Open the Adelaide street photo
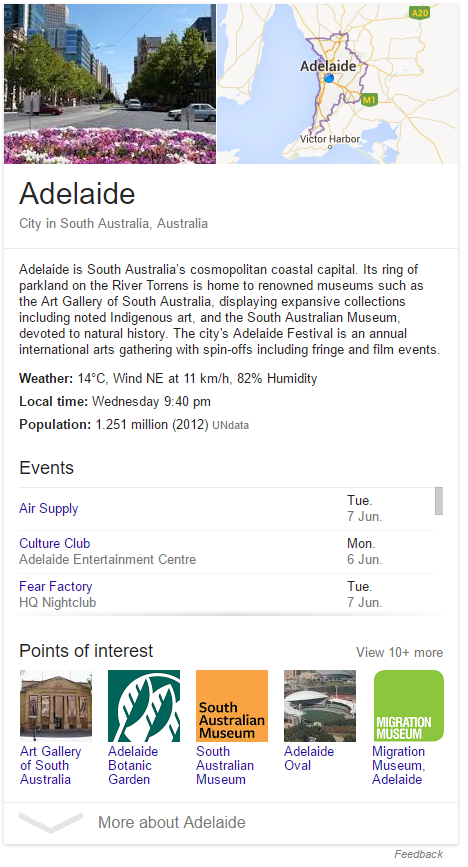 pos(110,83)
